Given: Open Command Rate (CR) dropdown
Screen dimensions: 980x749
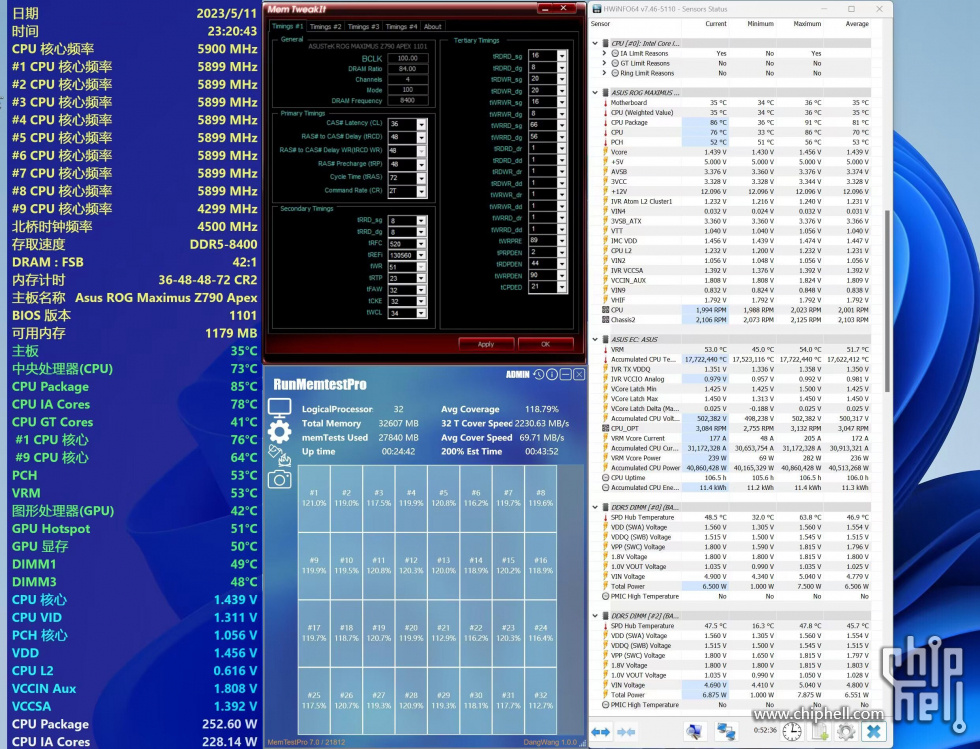Looking at the screenshot, I should (x=421, y=191).
